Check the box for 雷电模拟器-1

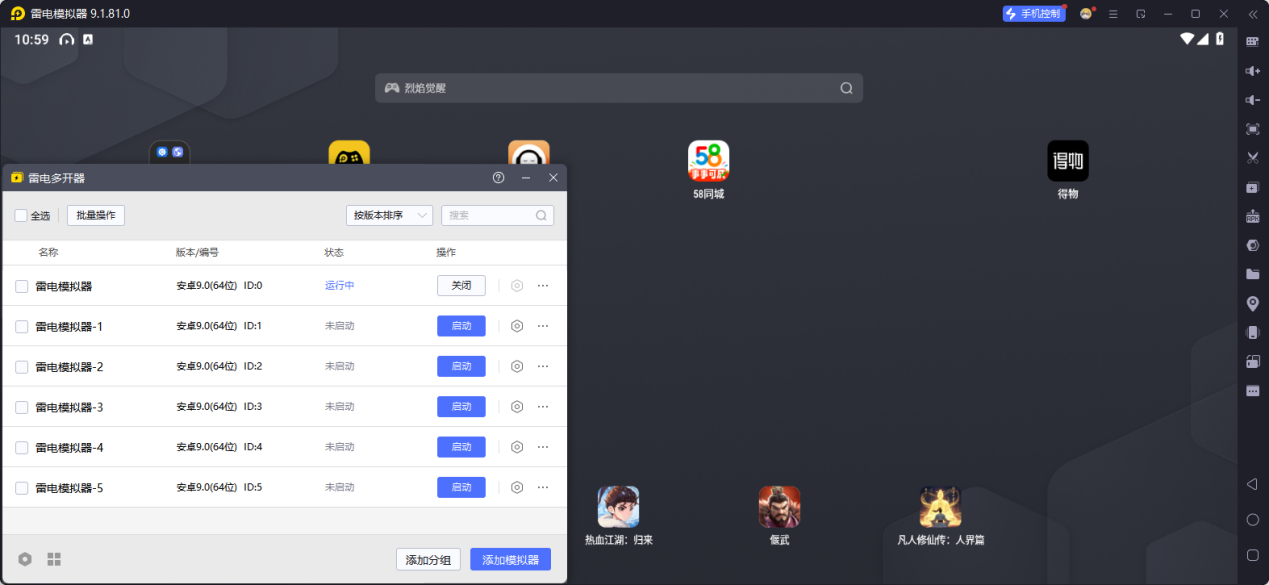22,326
